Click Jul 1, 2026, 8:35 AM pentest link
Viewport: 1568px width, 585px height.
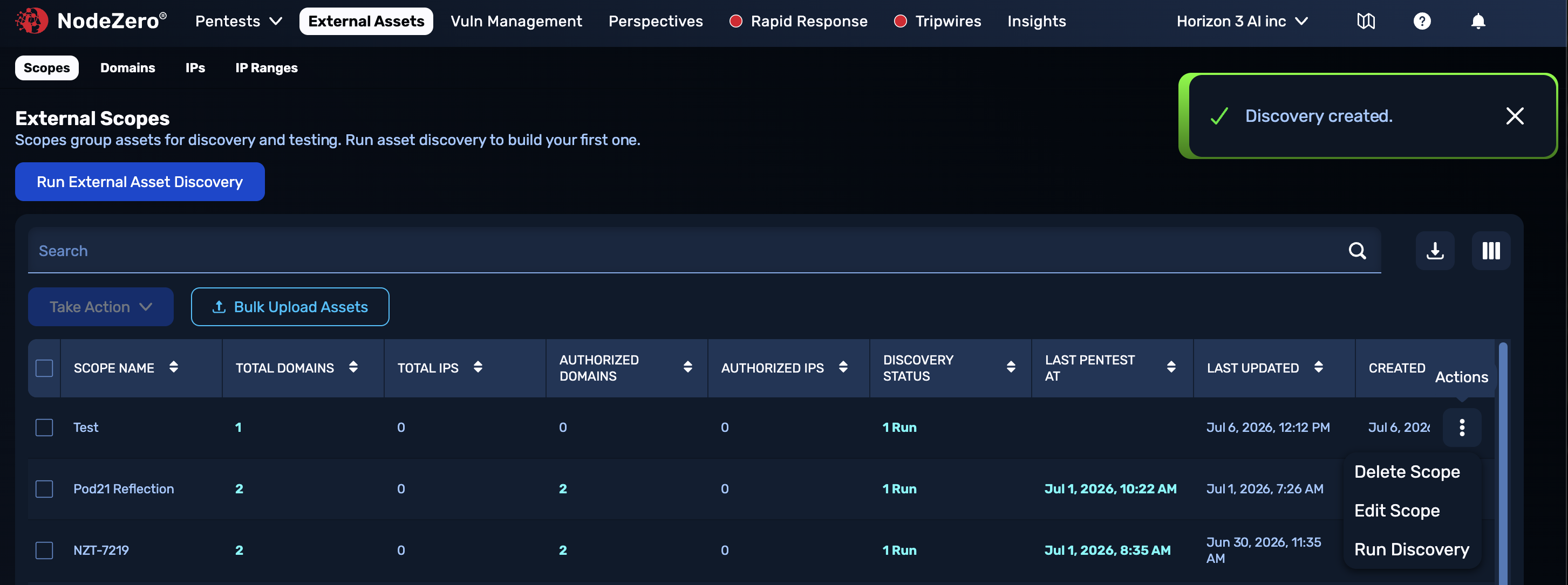[1108, 550]
